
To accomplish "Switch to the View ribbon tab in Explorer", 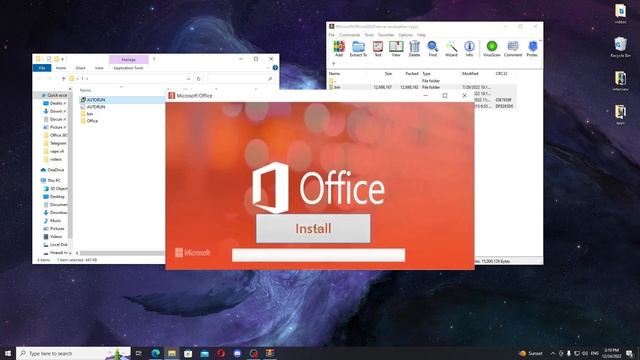I will click(99, 68).
